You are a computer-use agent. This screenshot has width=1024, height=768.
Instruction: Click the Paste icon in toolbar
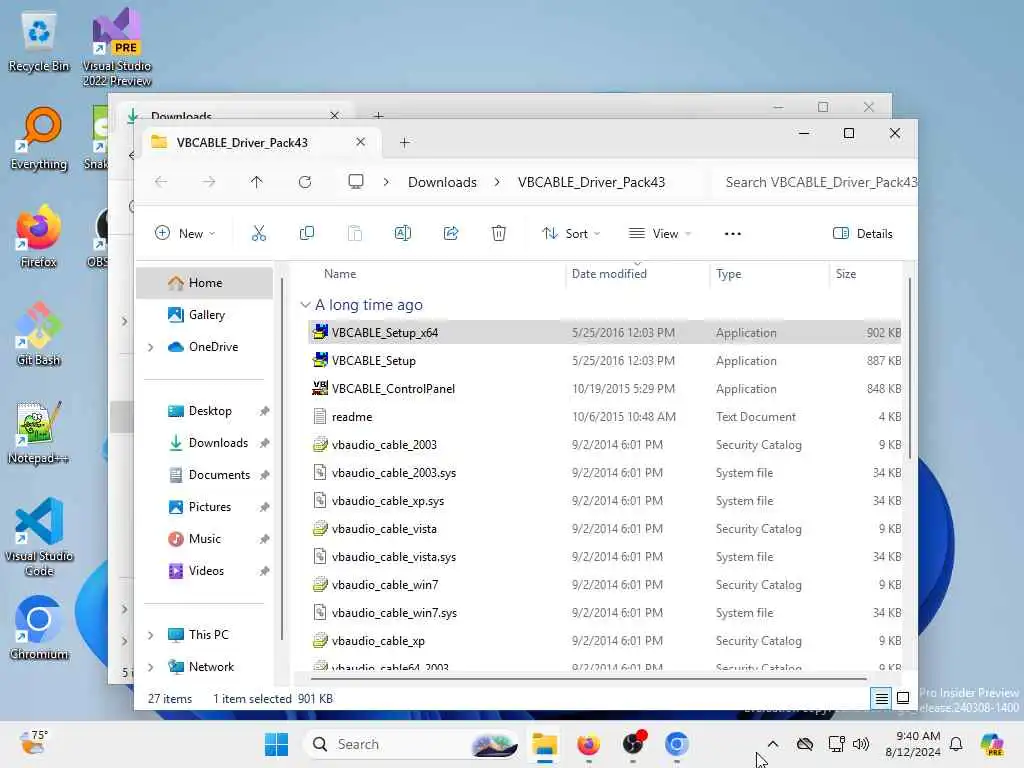click(355, 233)
